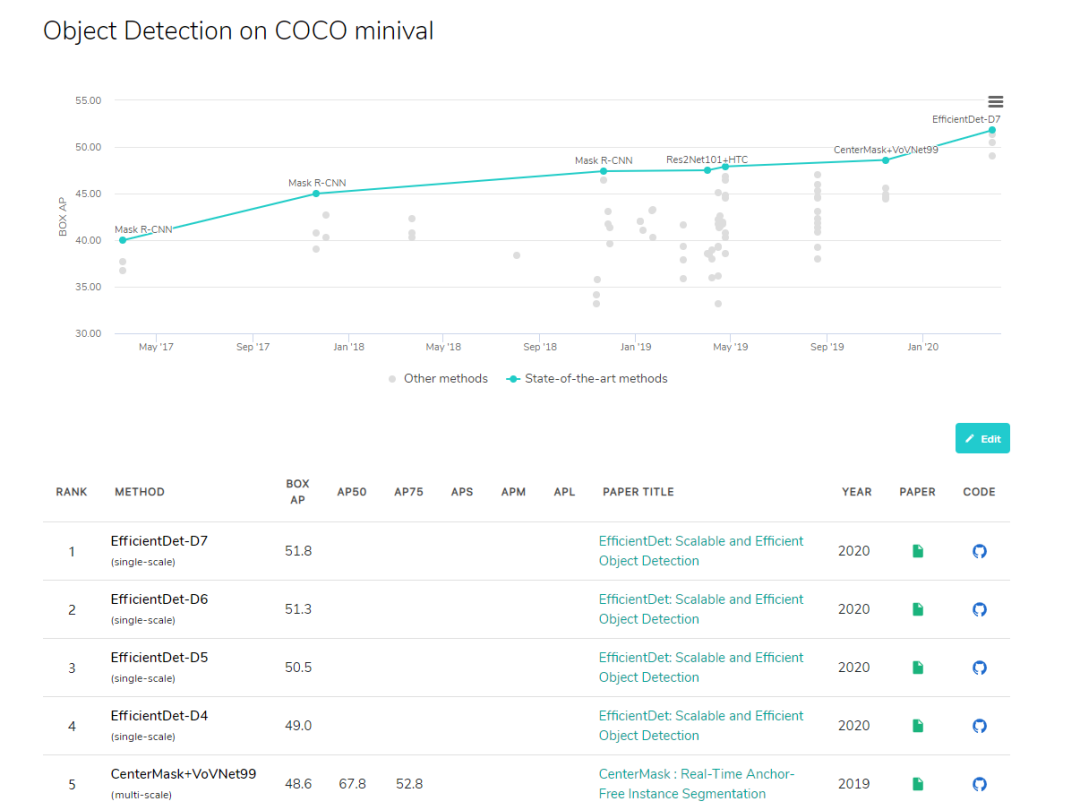Select the EfficientDet-D5 method name
The image size is (1080, 810).
pyautogui.click(x=159, y=658)
